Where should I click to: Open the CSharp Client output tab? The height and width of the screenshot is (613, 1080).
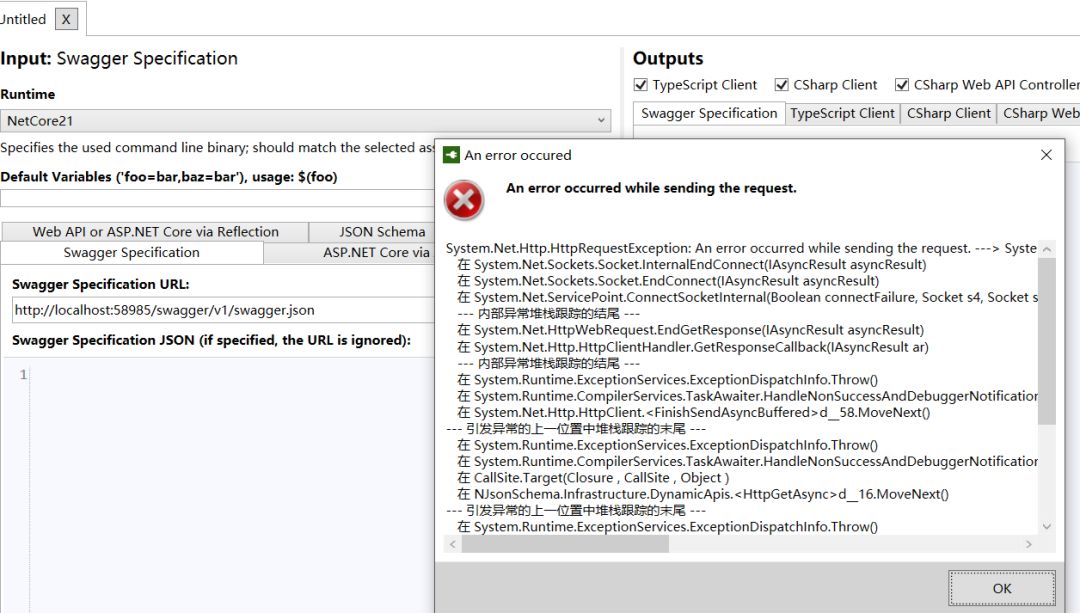[x=948, y=113]
